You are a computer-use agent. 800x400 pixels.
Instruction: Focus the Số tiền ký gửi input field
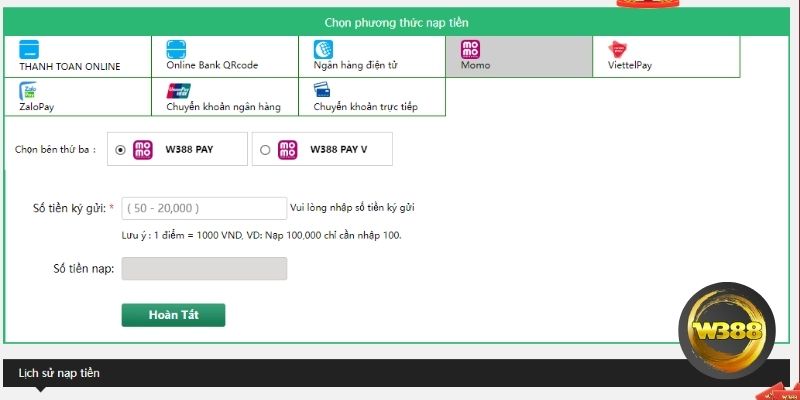coord(204,208)
